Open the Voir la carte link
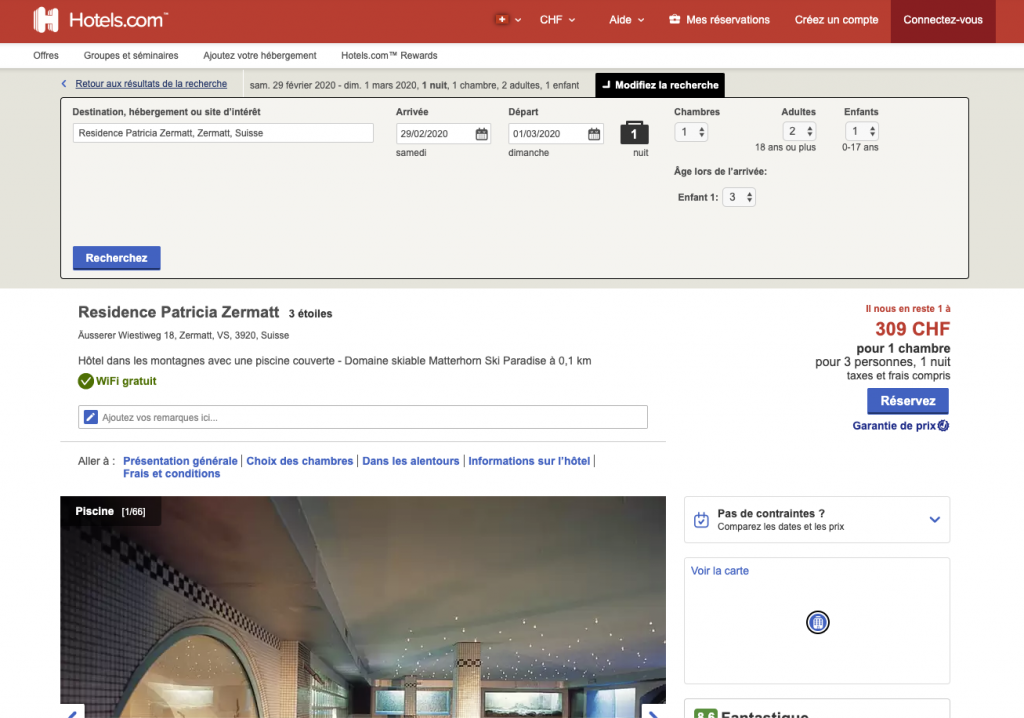The image size is (1024, 718). point(720,571)
